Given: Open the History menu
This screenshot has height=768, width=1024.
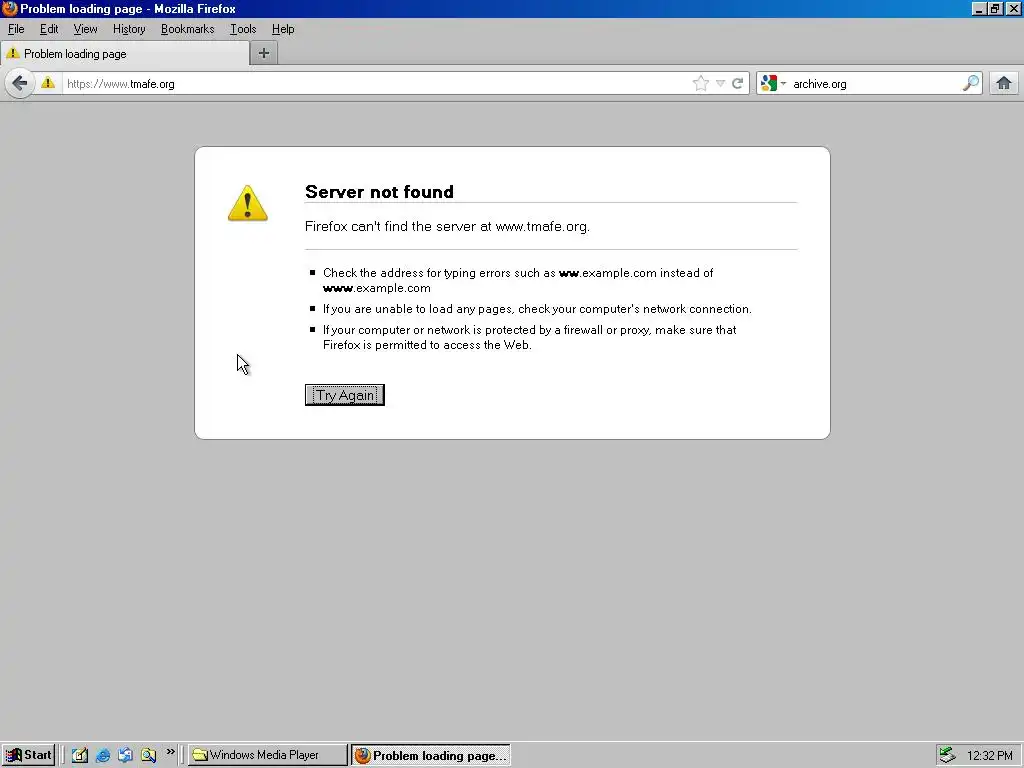Looking at the screenshot, I should [x=129, y=29].
